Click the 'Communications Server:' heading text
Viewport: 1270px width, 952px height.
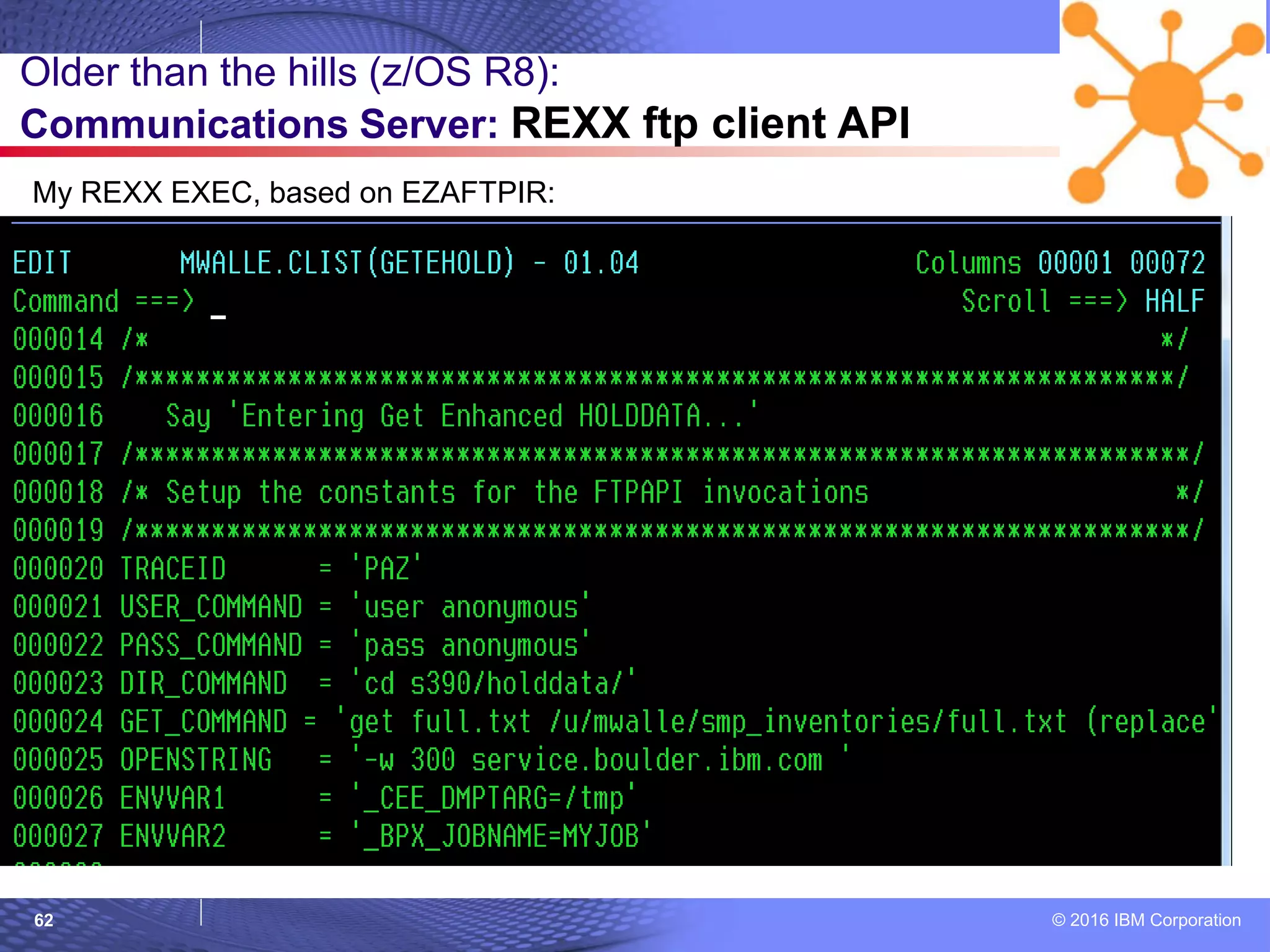tap(259, 123)
